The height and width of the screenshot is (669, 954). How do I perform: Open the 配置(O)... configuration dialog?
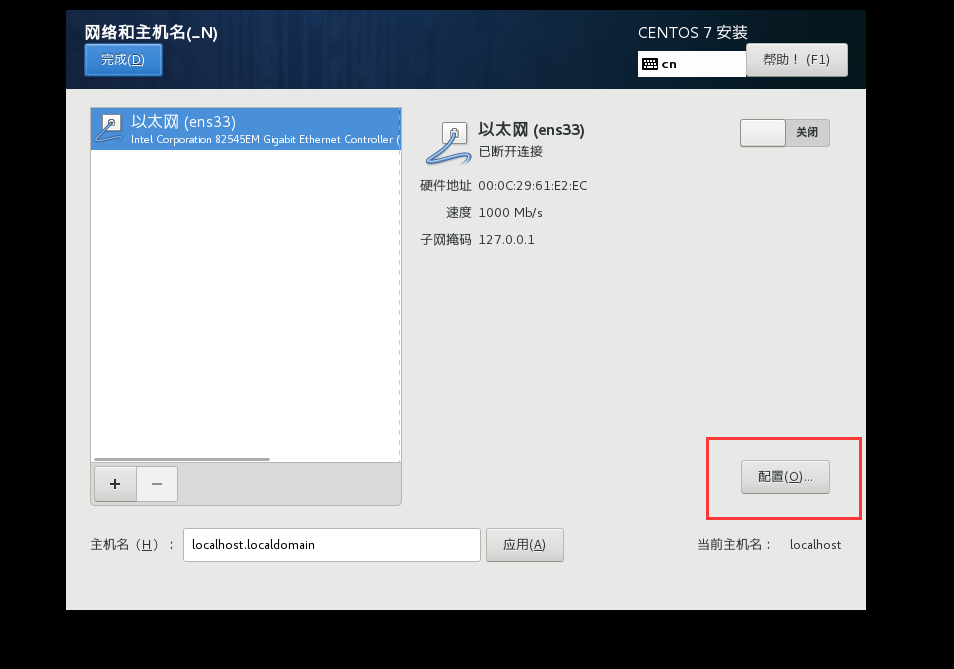[x=785, y=477]
